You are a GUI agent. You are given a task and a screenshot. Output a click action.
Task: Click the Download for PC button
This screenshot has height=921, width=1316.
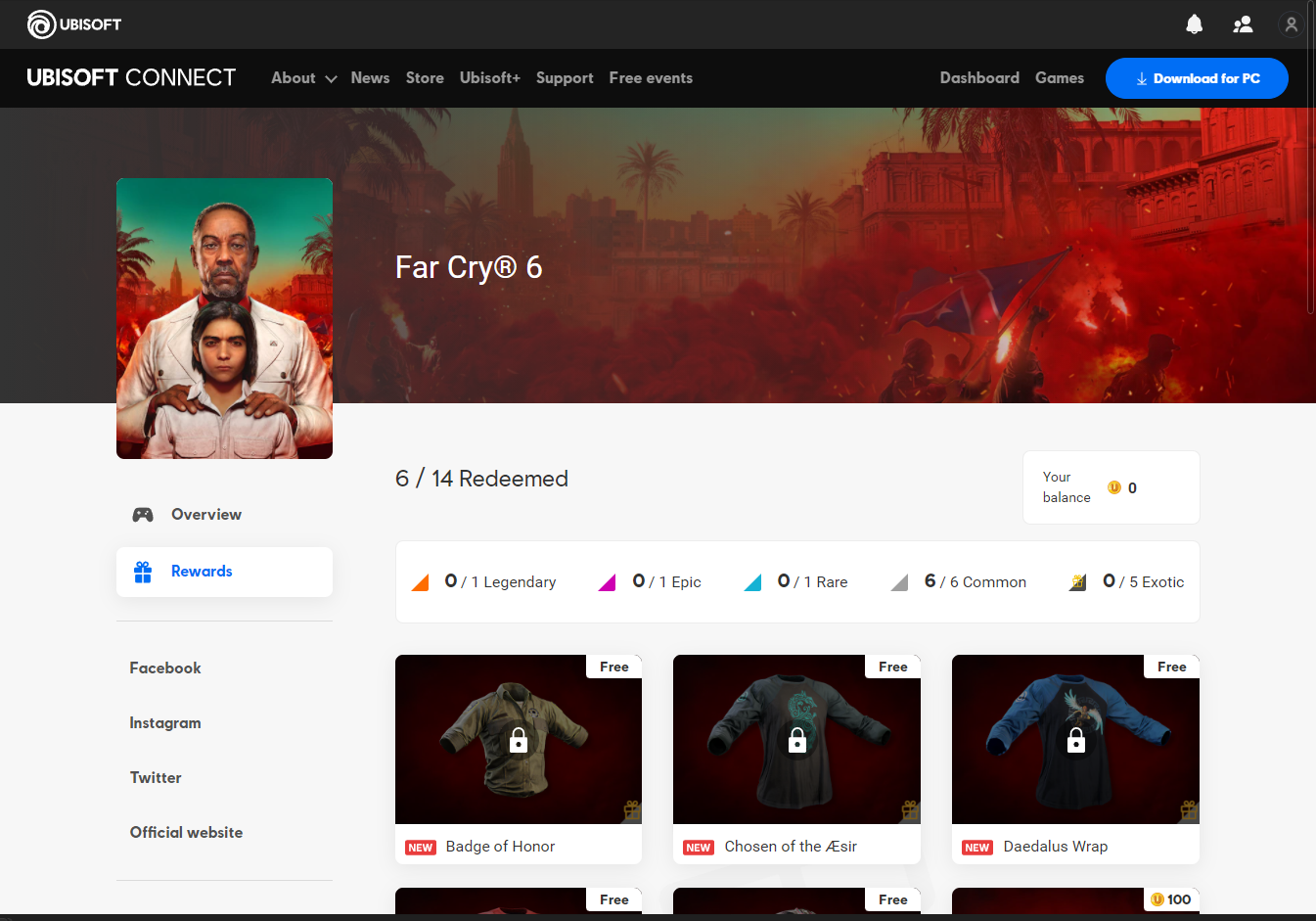click(x=1197, y=78)
